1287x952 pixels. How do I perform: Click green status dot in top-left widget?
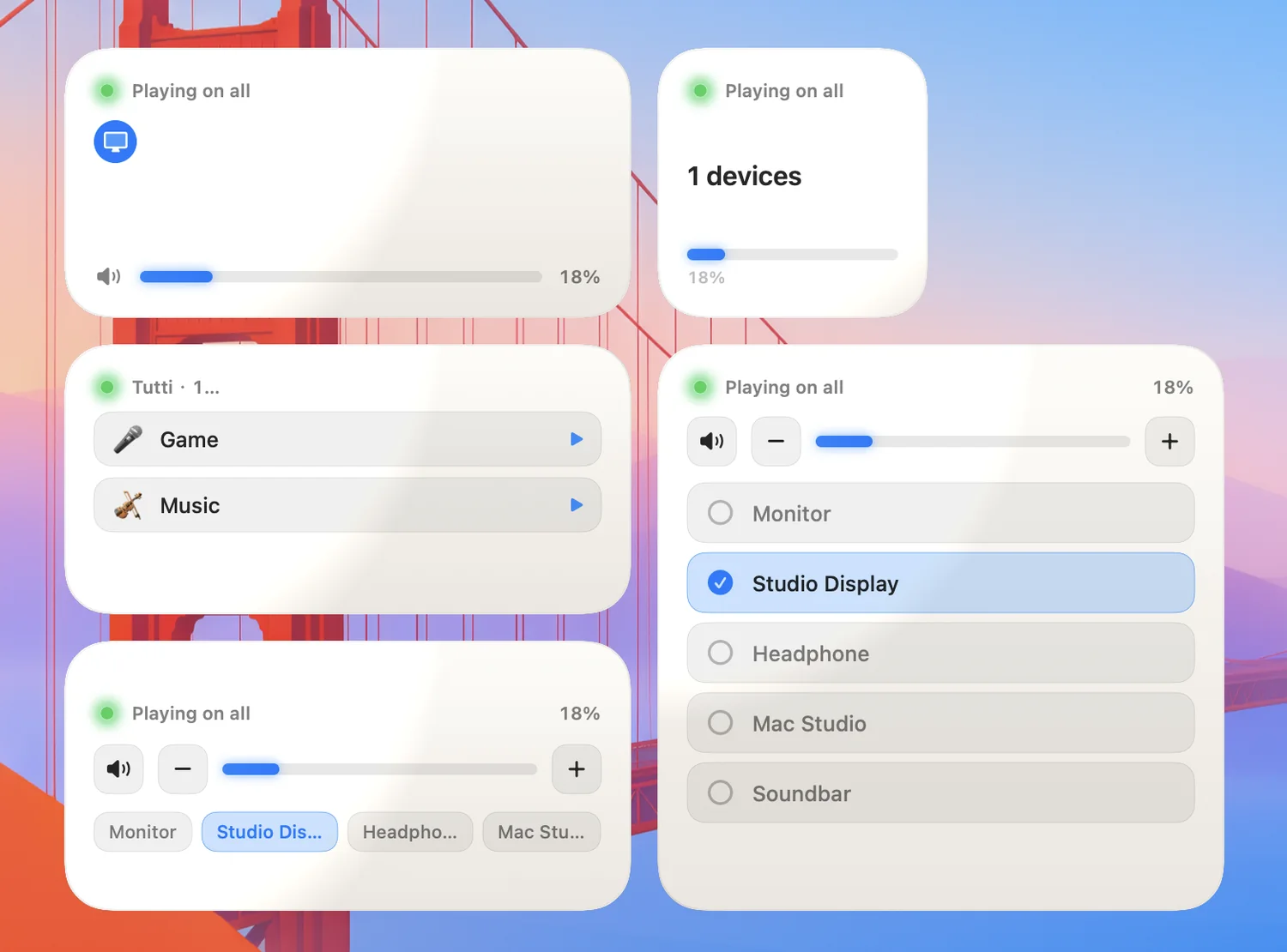point(107,90)
